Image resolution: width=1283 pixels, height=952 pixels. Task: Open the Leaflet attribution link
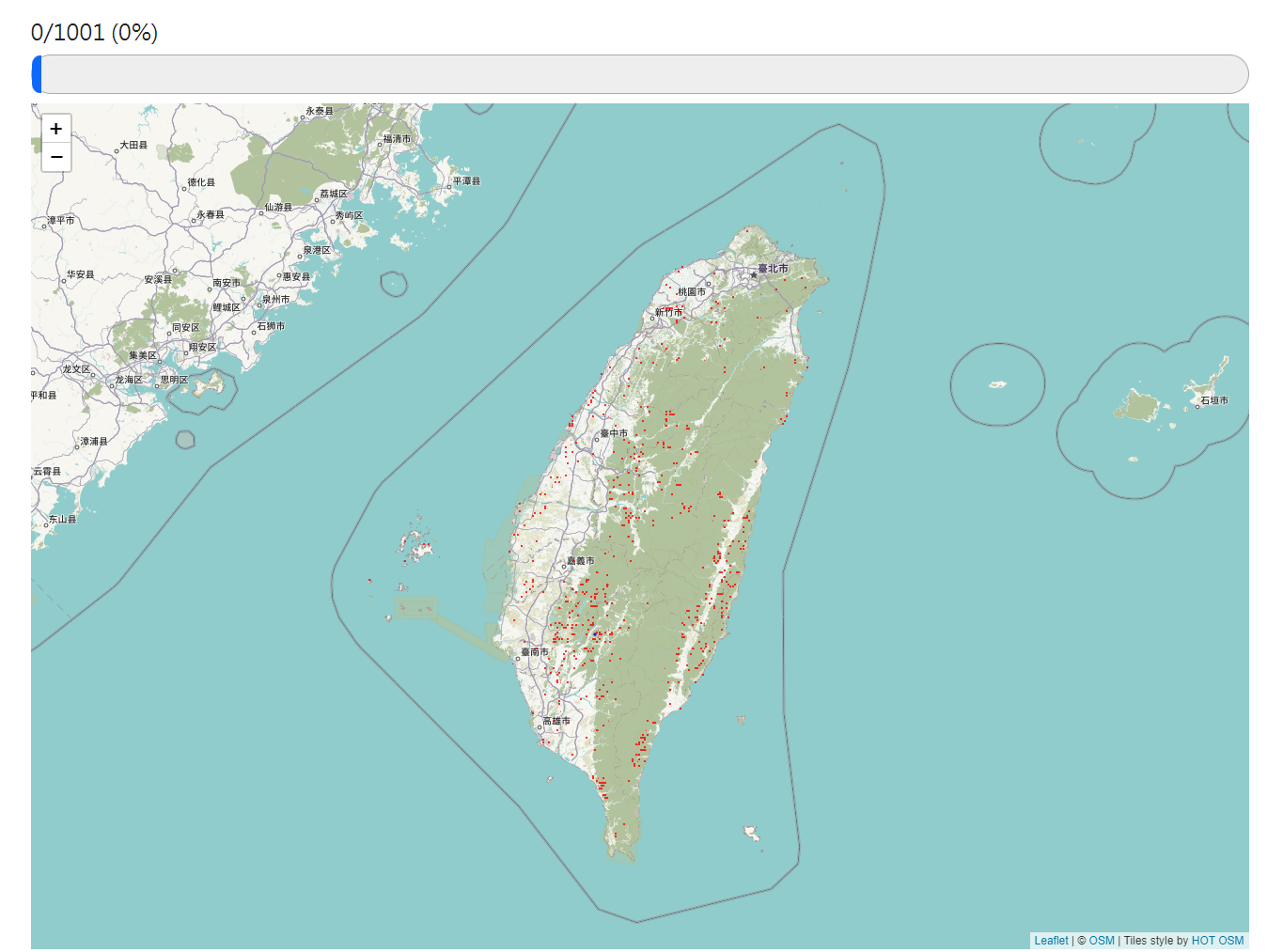[x=1051, y=940]
